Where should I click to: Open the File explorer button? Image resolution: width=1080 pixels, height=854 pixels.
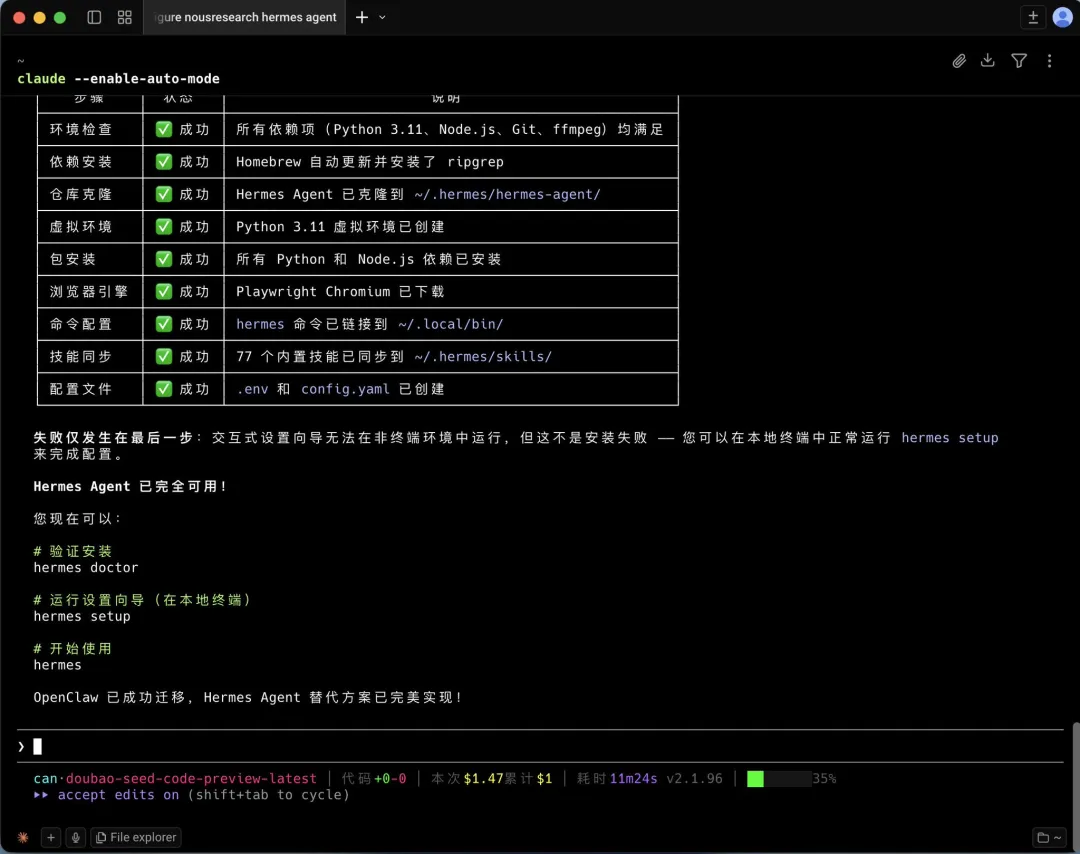[x=136, y=837]
